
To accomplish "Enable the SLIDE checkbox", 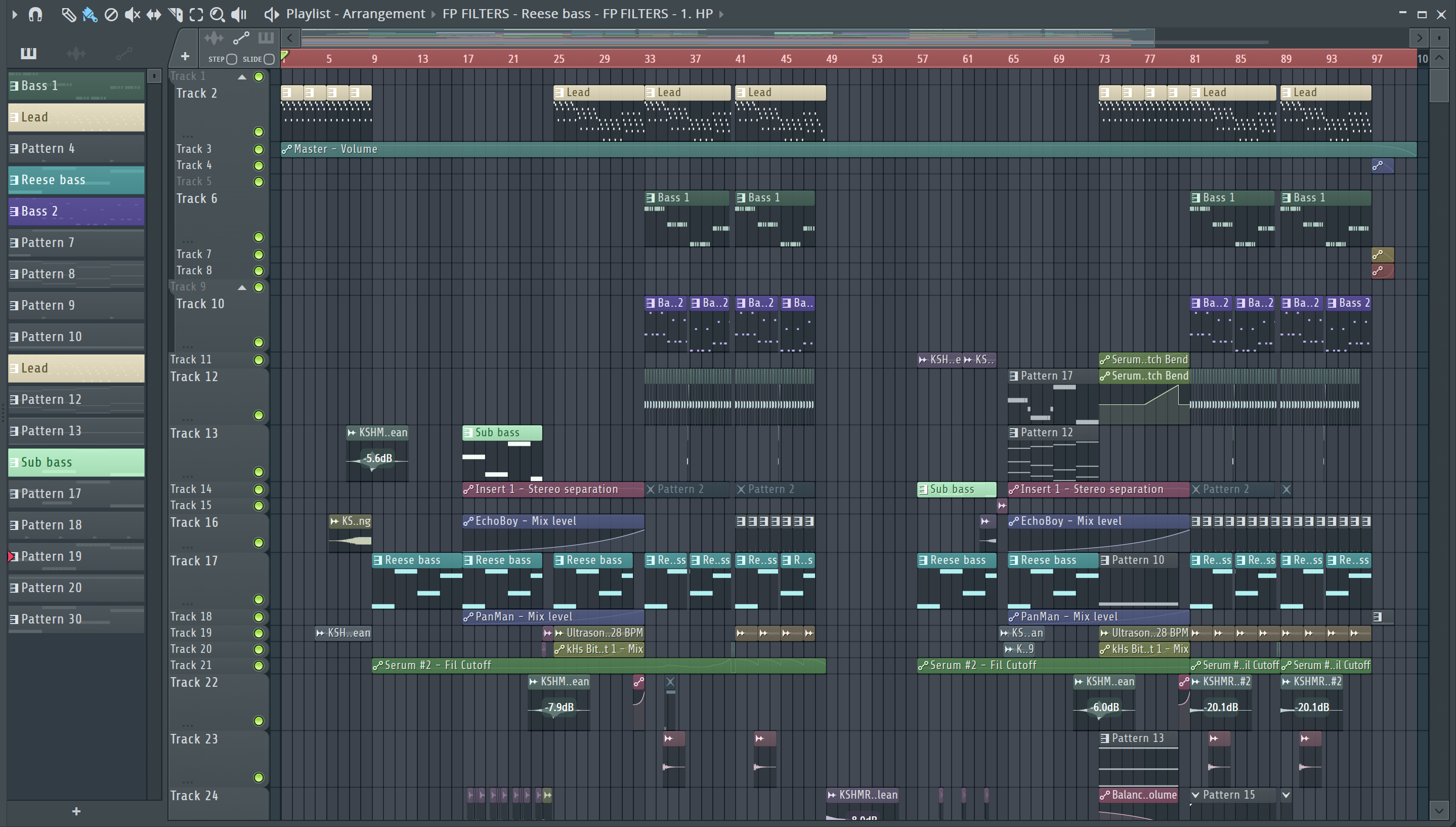I will pos(269,59).
